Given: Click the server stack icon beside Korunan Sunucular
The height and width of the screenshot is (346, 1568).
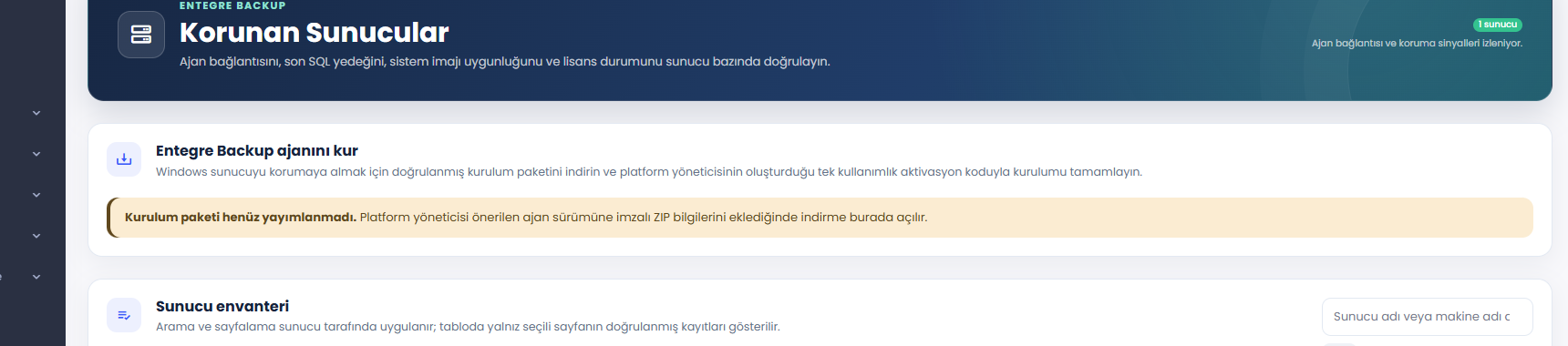Looking at the screenshot, I should coord(141,35).
